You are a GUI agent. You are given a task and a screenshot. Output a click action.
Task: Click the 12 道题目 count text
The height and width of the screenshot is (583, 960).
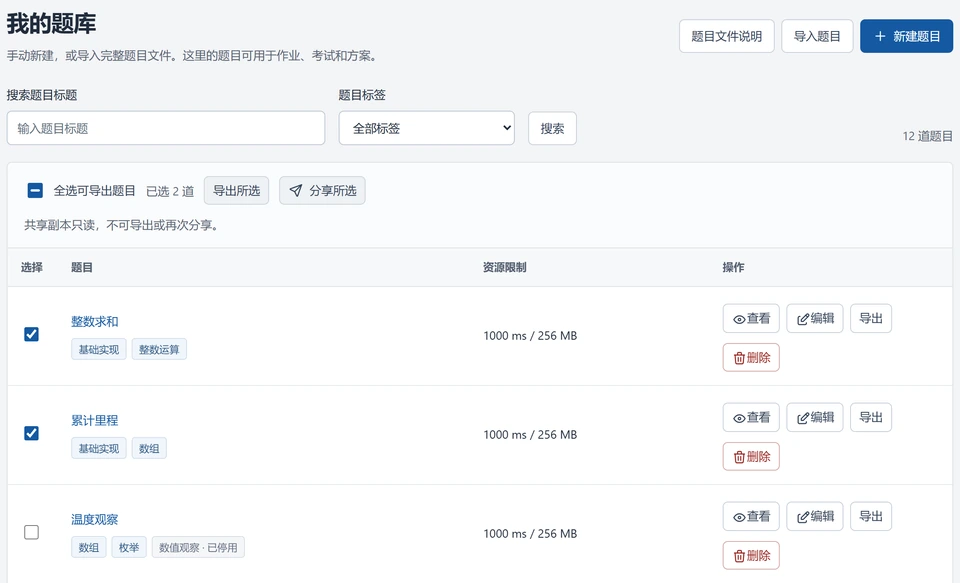click(928, 136)
